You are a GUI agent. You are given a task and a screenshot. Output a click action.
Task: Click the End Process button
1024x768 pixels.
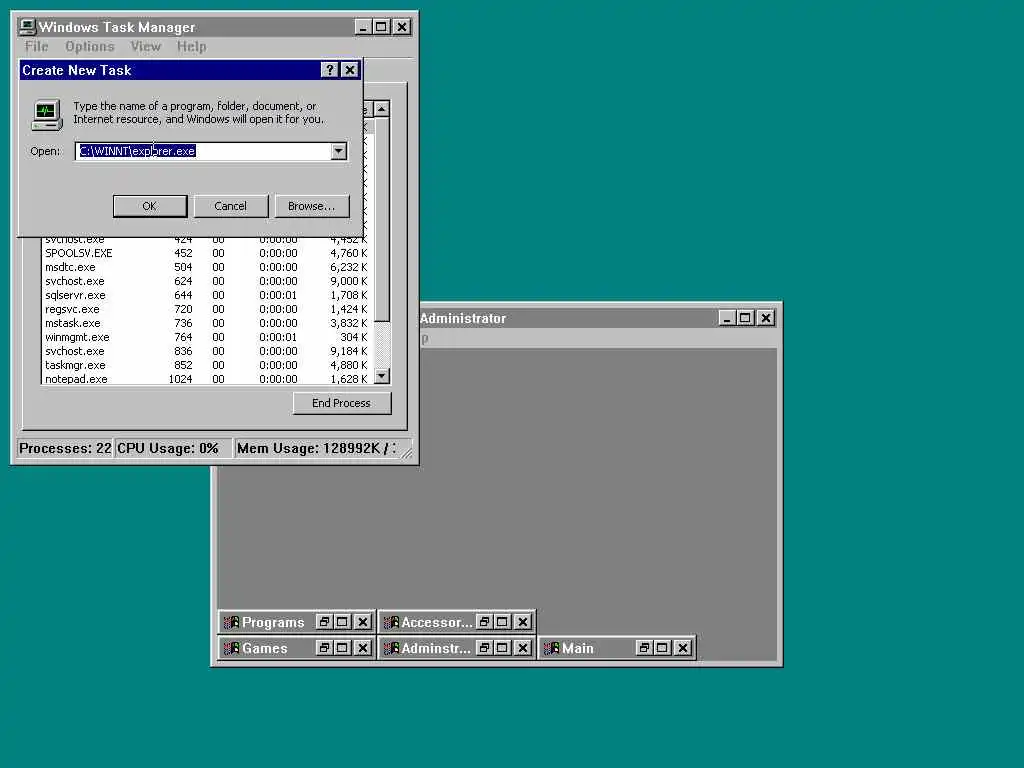click(x=342, y=403)
